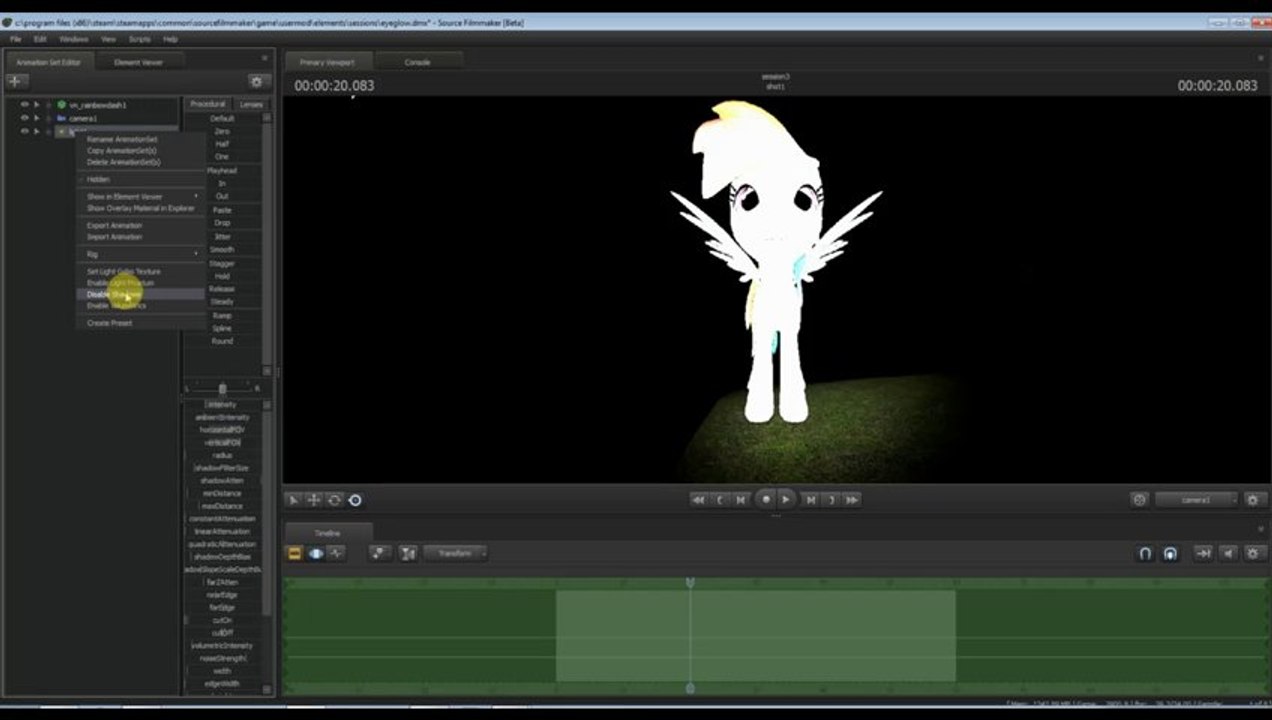Switch to Clip Editor mode icon

[295, 553]
